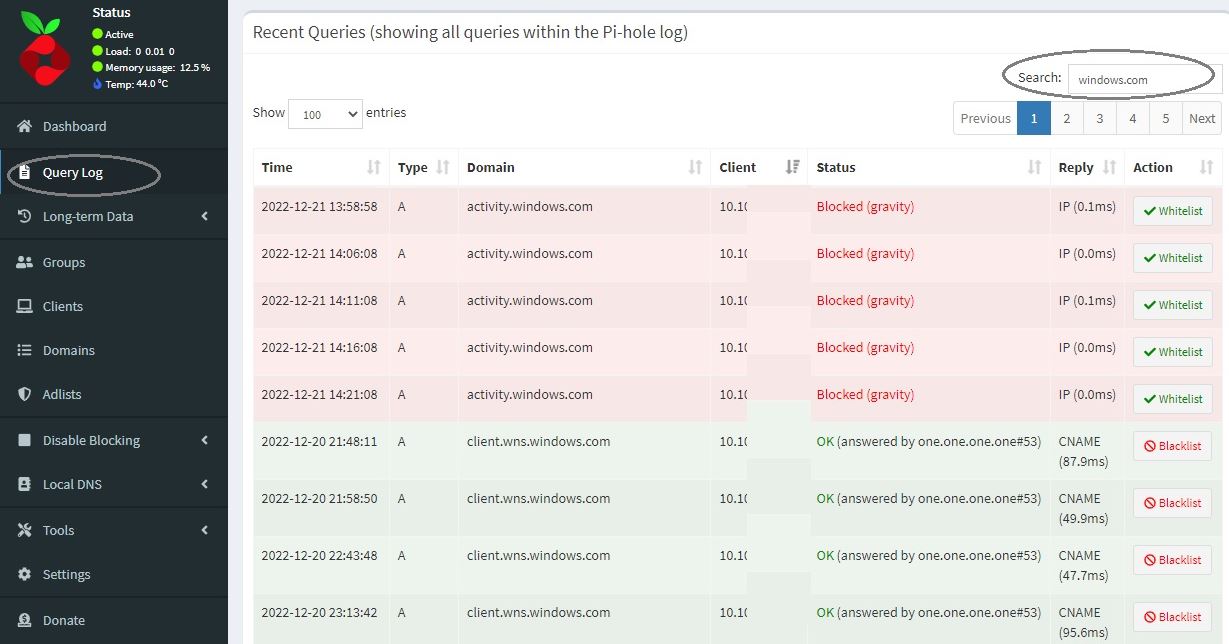Open Pi-hole Settings
This screenshot has width=1229, height=644.
pyautogui.click(x=66, y=574)
